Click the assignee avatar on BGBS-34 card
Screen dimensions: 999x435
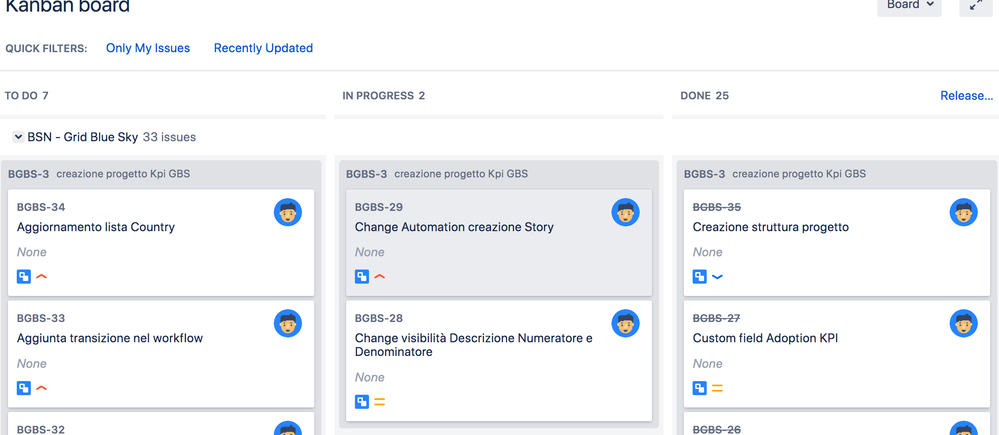point(288,213)
